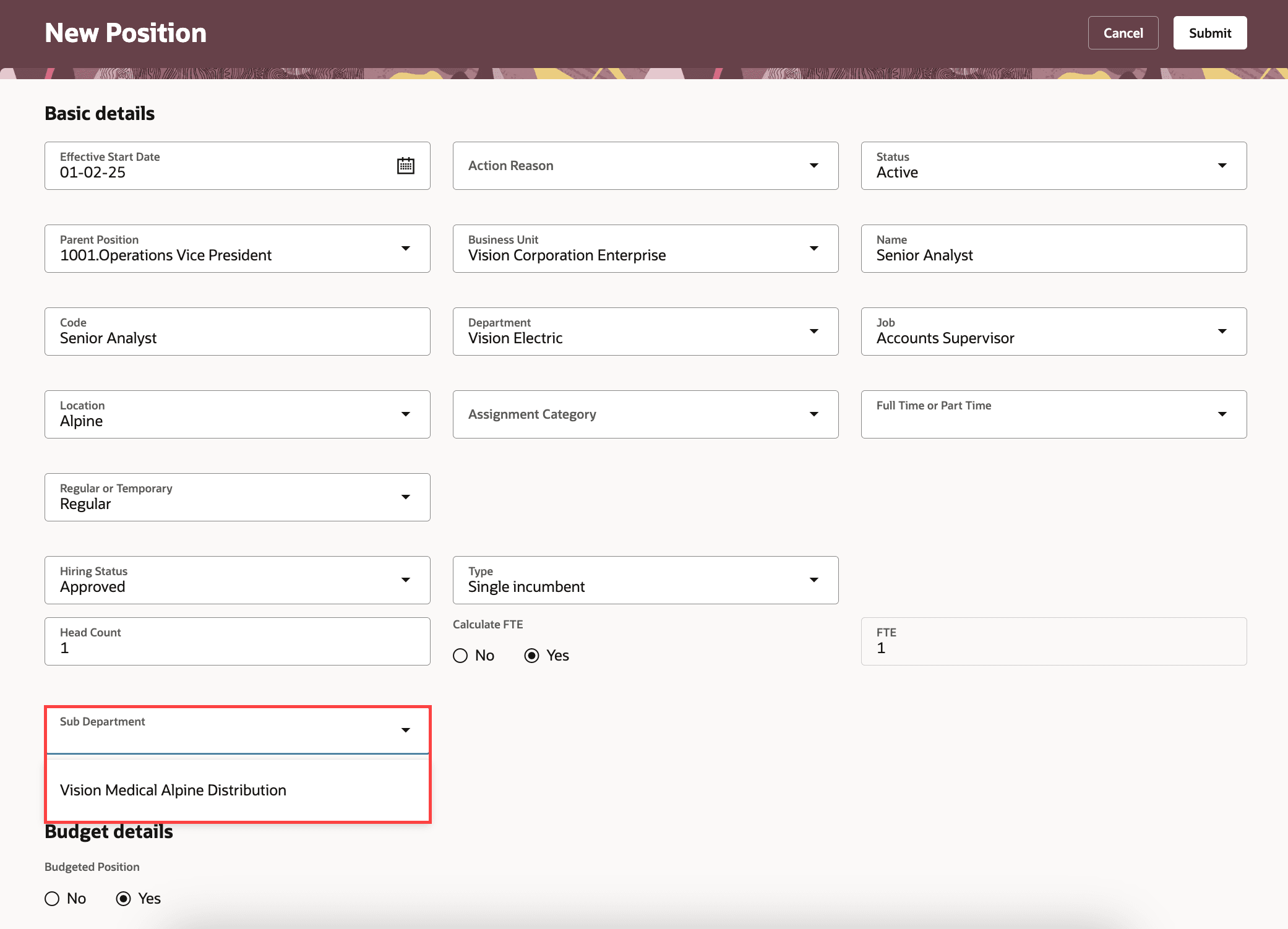Image resolution: width=1288 pixels, height=929 pixels.
Task: Collapse the Sub Department dropdown arrow
Action: pyautogui.click(x=405, y=730)
